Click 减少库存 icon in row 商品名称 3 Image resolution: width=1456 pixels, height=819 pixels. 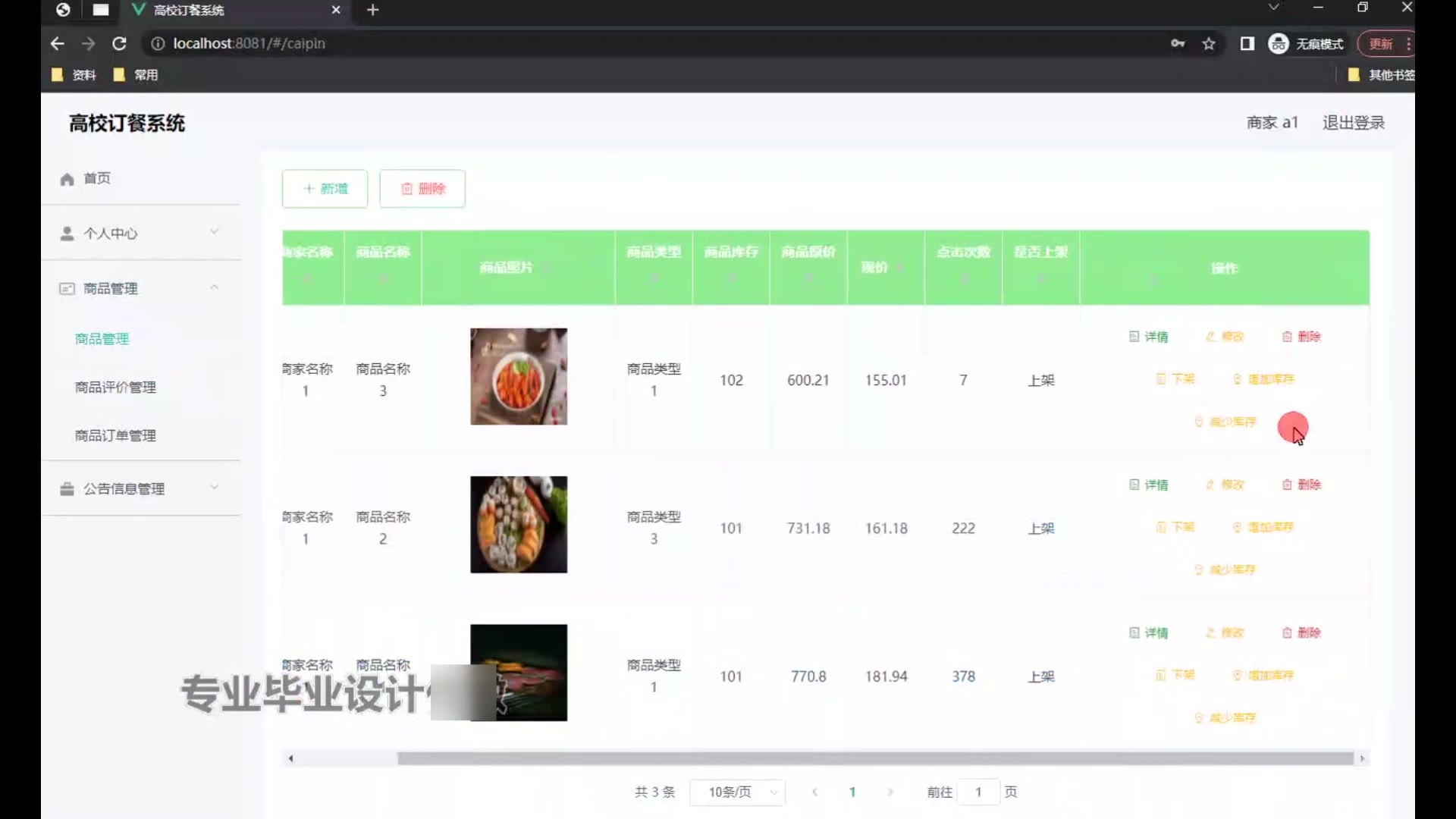tap(1199, 422)
